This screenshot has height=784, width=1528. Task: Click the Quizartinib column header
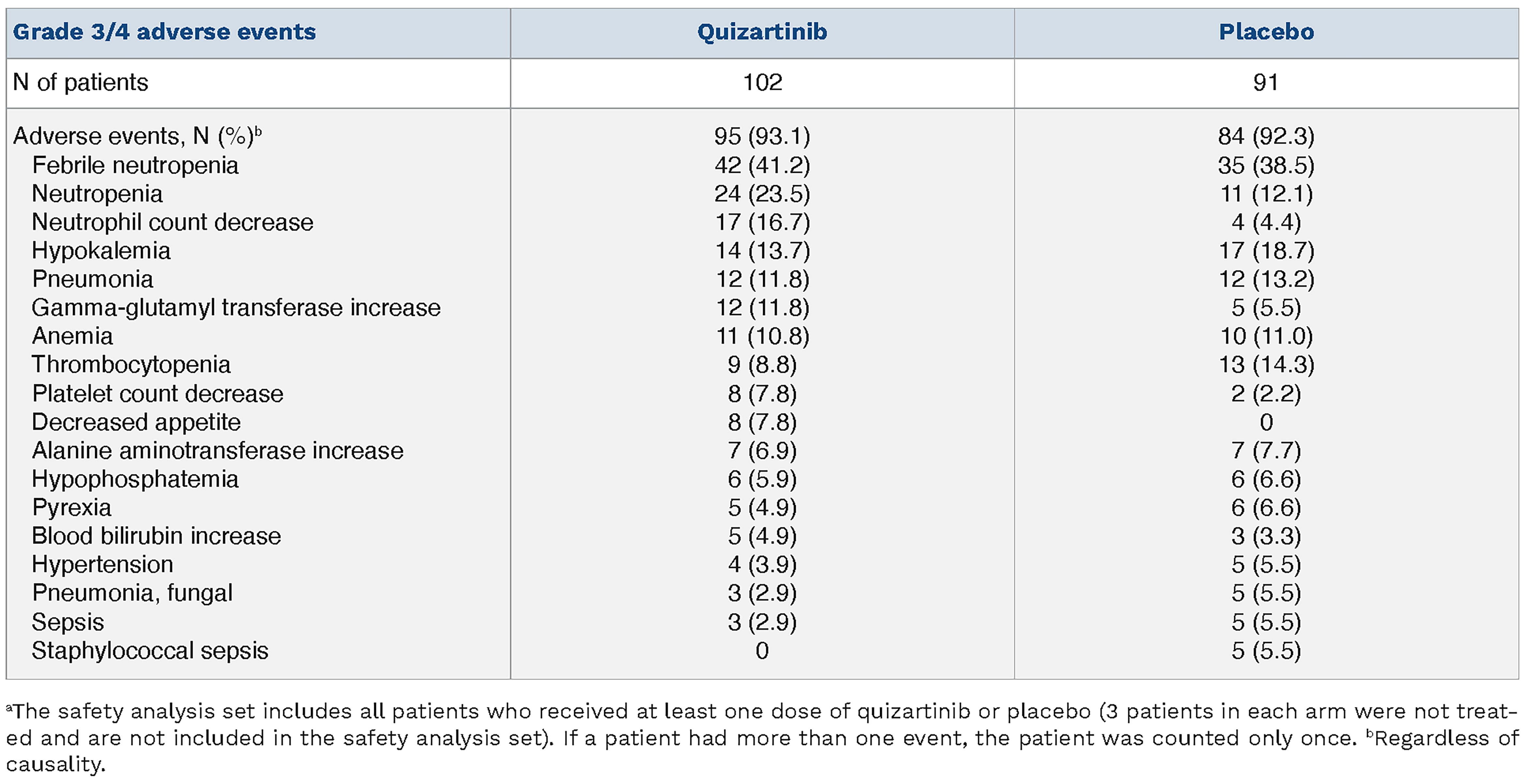pyautogui.click(x=762, y=32)
